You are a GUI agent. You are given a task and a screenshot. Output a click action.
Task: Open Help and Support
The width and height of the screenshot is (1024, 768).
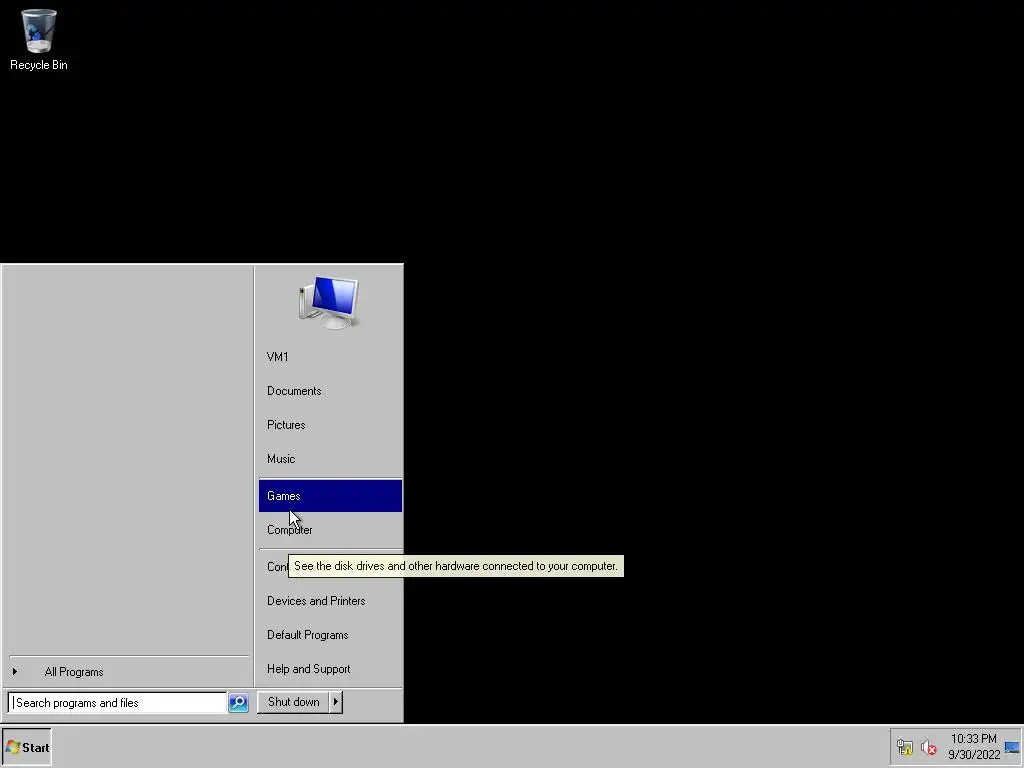330,669
